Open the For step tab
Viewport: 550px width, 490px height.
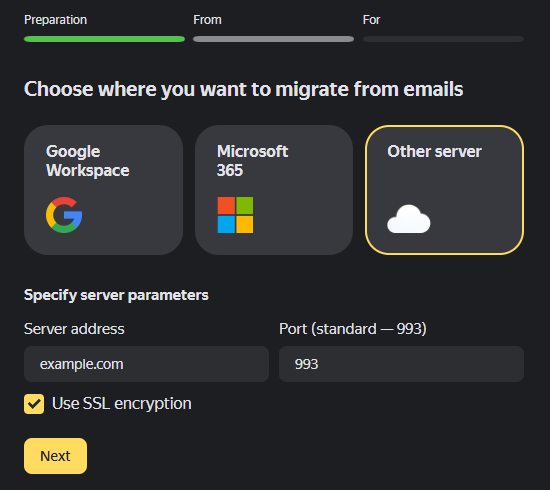click(x=371, y=20)
